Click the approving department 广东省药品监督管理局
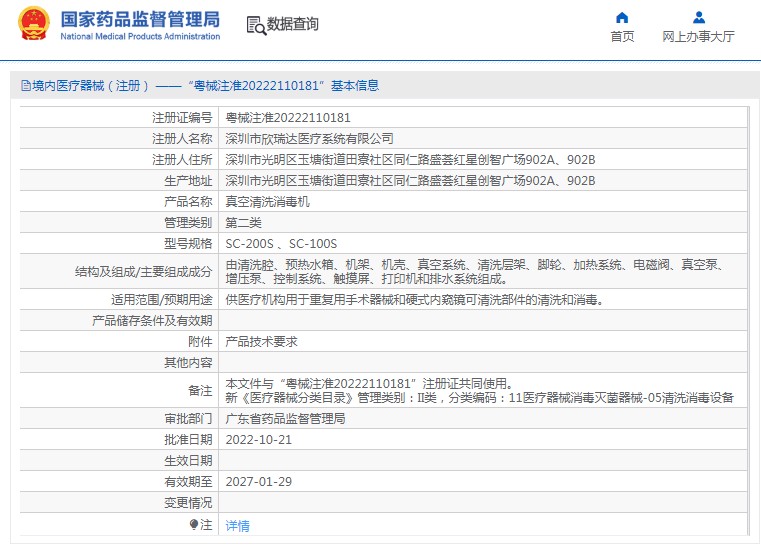The width and height of the screenshot is (761, 552). pos(285,419)
